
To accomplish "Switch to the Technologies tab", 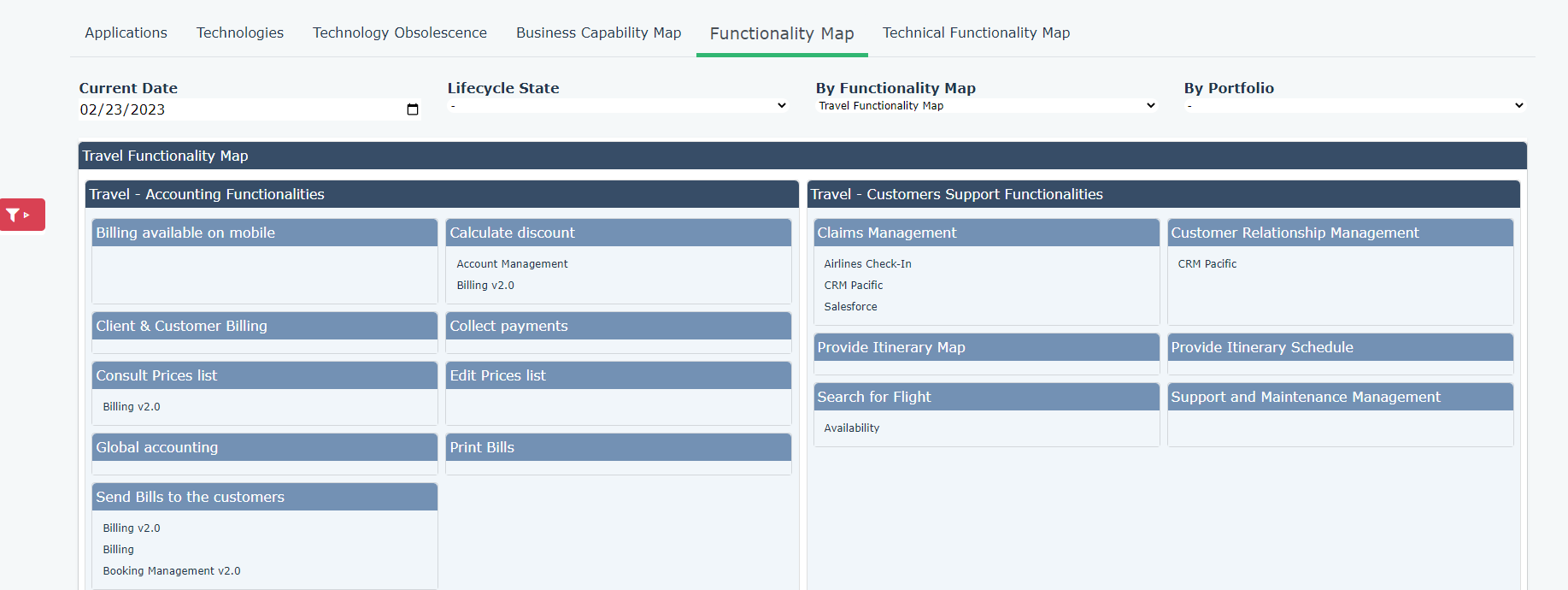I will click(240, 32).
